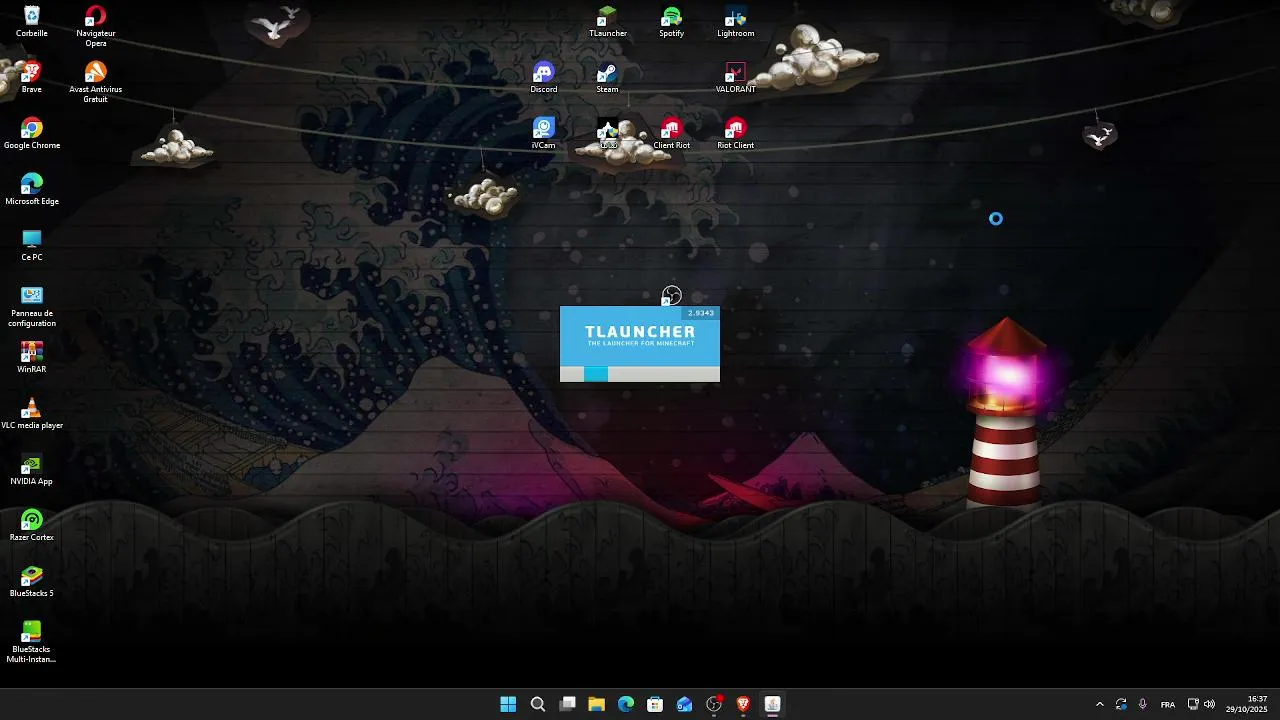Click the TLAUNCHER splash screen logo

pyautogui.click(x=640, y=335)
